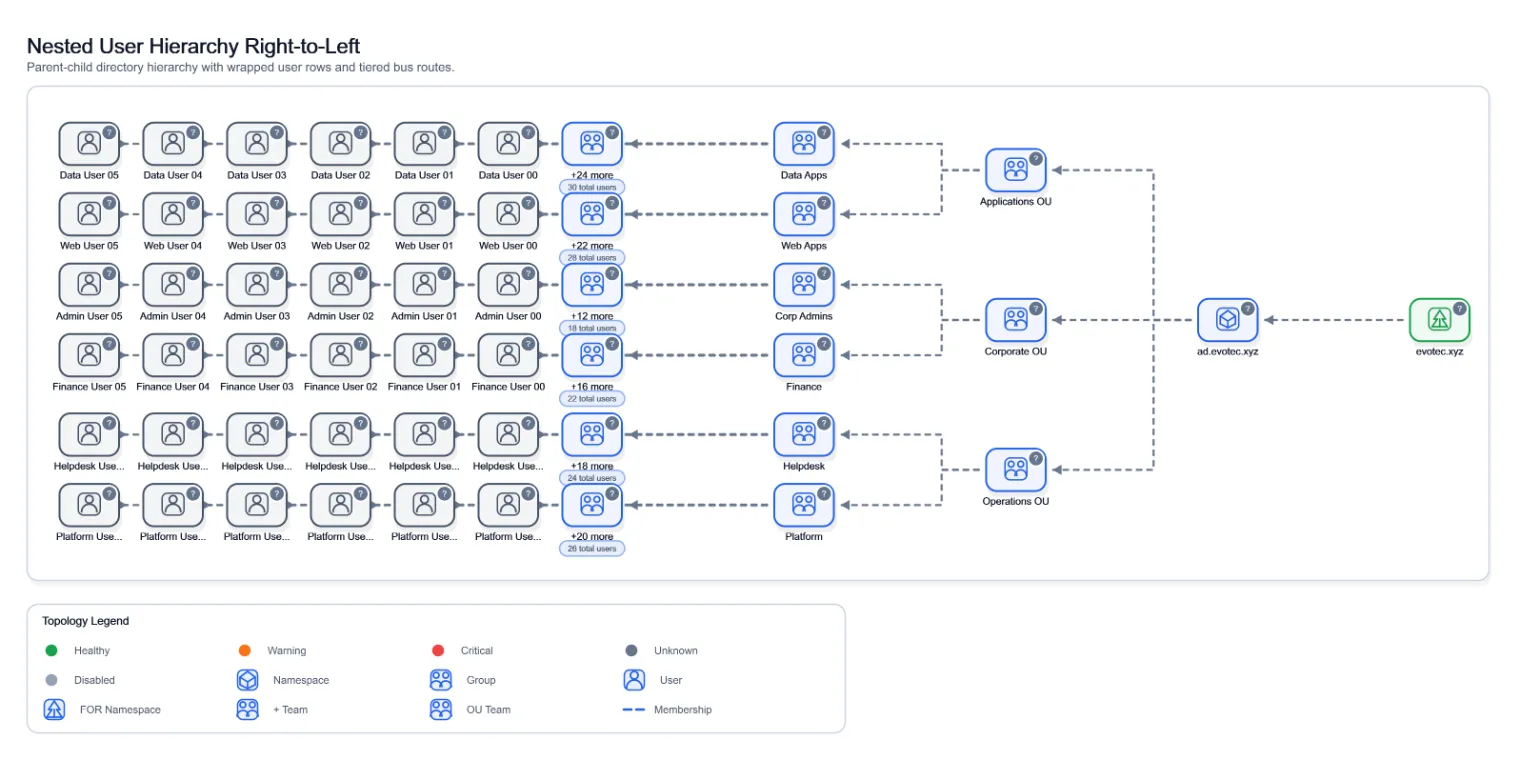The height and width of the screenshot is (760, 1540).
Task: Click the red Critical legend dot
Action: coord(438,651)
